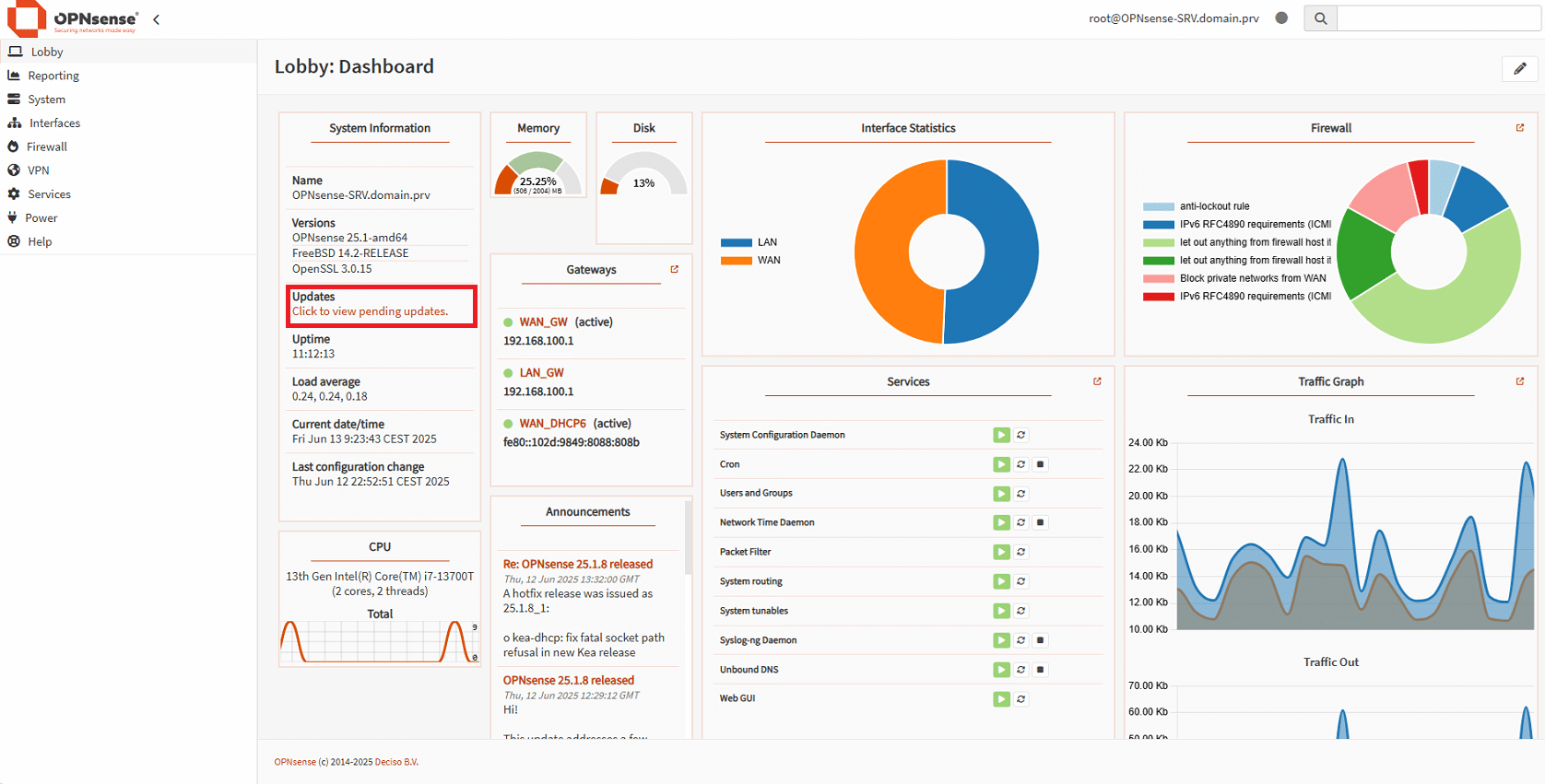Open Firewall widget external link icon
Viewport: 1545px width, 784px height.
coord(1520,128)
